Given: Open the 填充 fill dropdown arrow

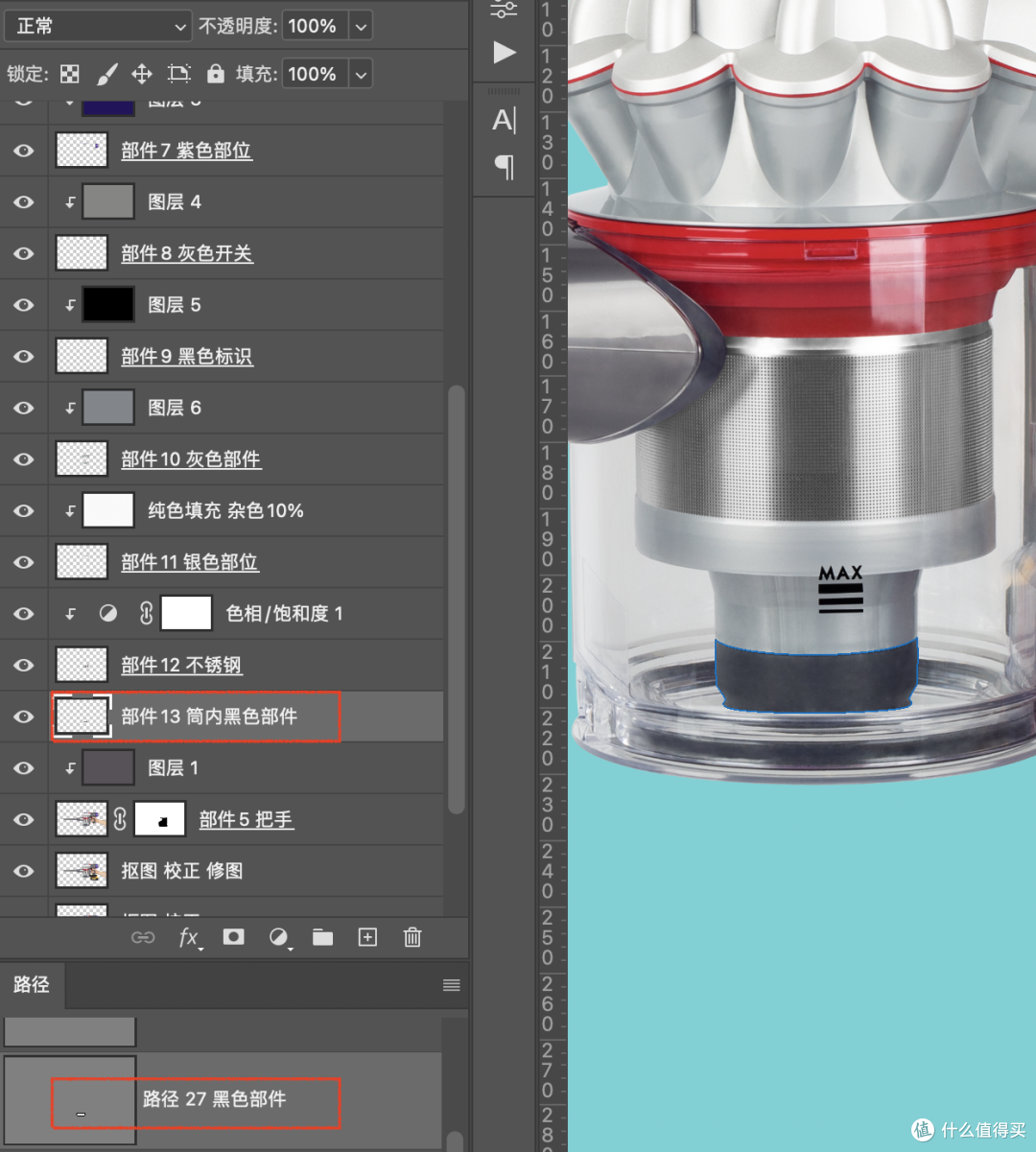Looking at the screenshot, I should pyautogui.click(x=361, y=74).
